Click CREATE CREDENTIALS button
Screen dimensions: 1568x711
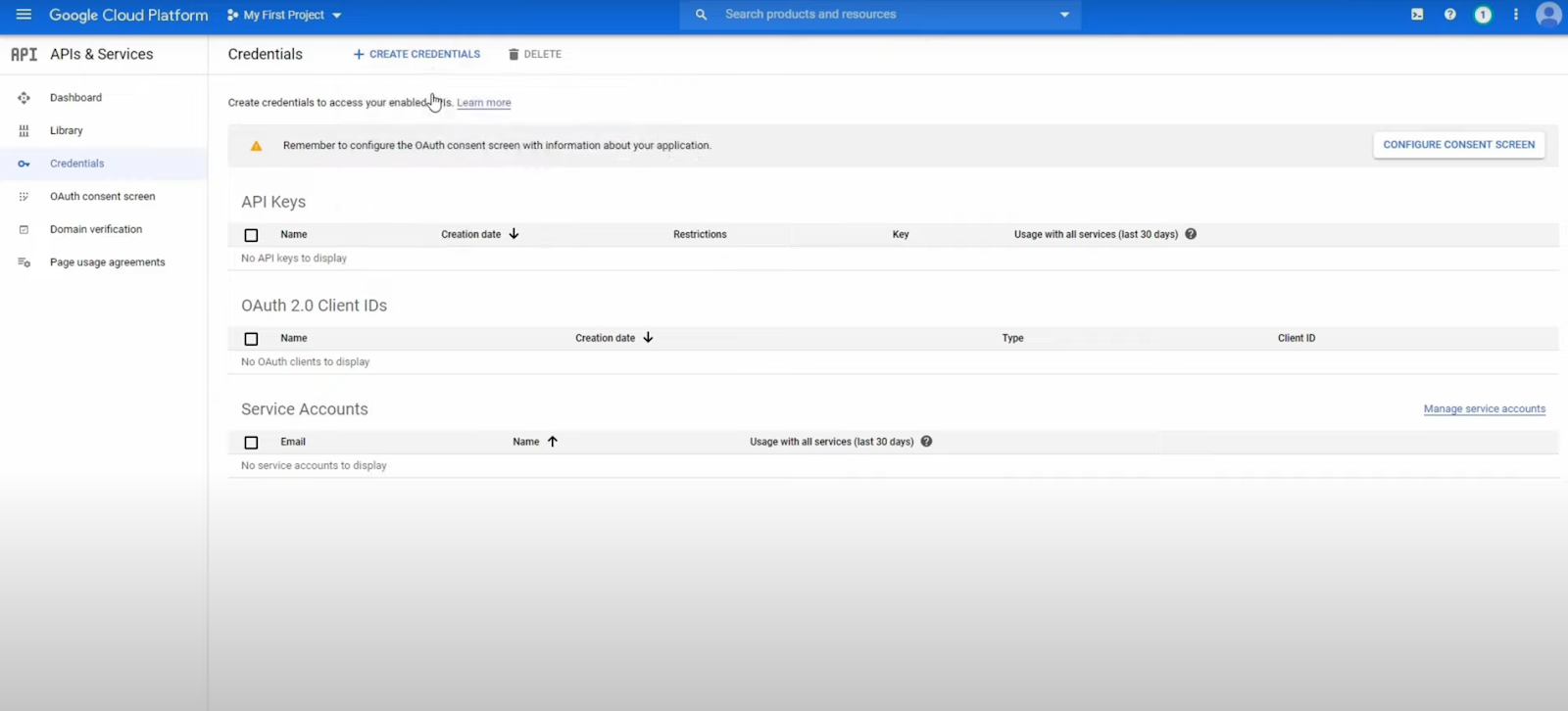416,54
